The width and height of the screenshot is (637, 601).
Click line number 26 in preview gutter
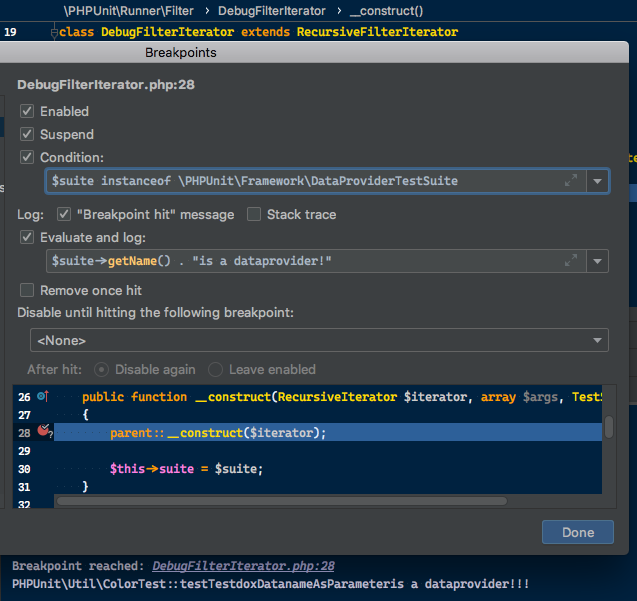[x=24, y=397]
